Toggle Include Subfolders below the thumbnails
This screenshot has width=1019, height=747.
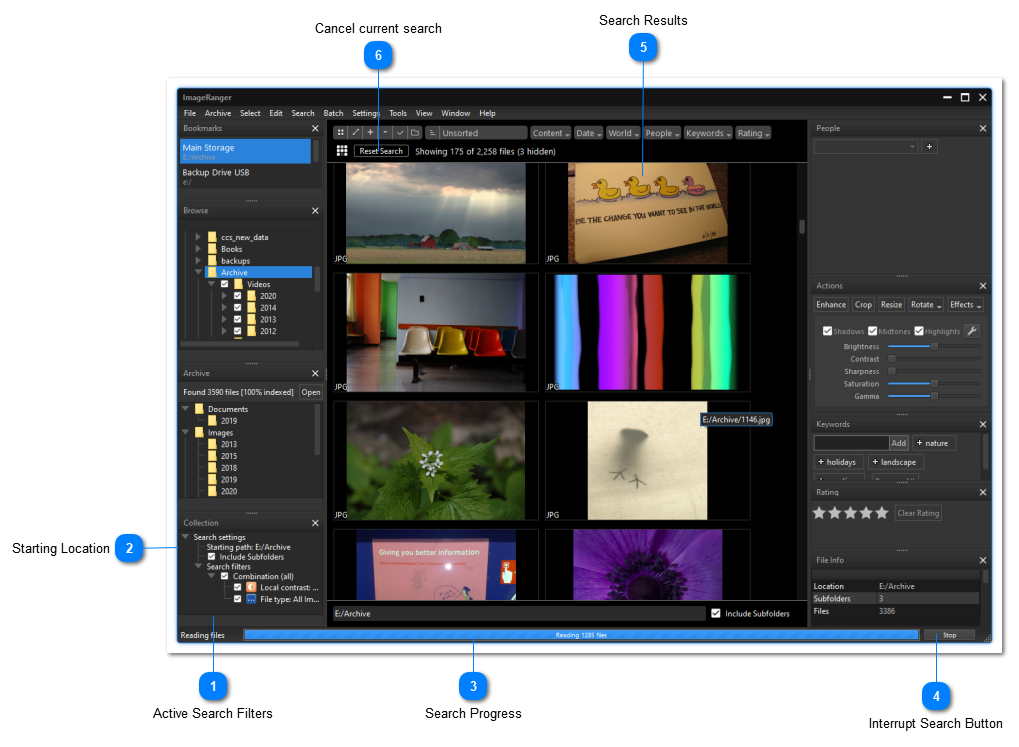pyautogui.click(x=716, y=614)
